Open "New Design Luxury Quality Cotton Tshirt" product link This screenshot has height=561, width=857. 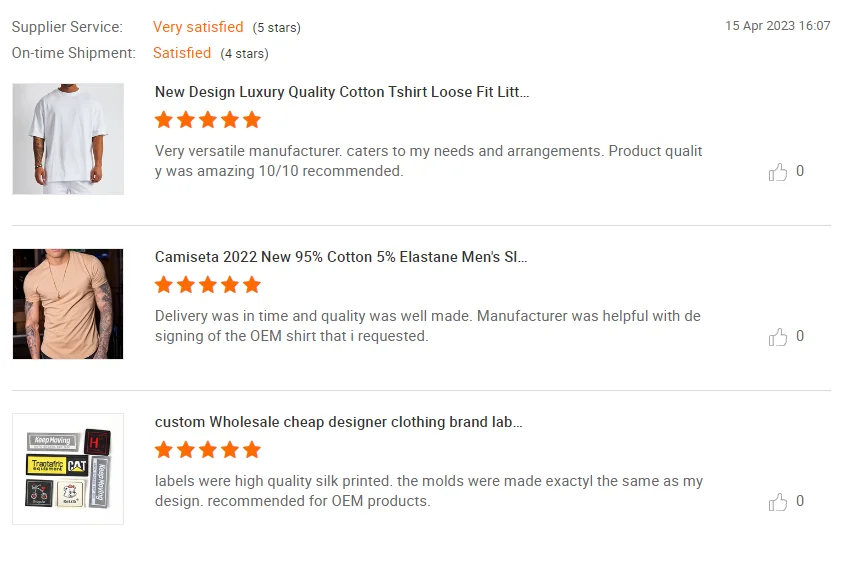[x=342, y=92]
